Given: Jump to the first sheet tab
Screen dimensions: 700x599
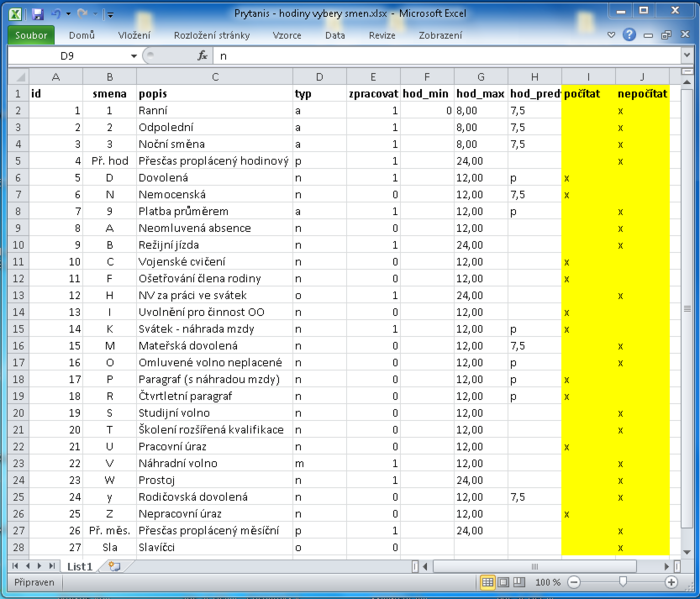Looking at the screenshot, I should pyautogui.click(x=16, y=566).
